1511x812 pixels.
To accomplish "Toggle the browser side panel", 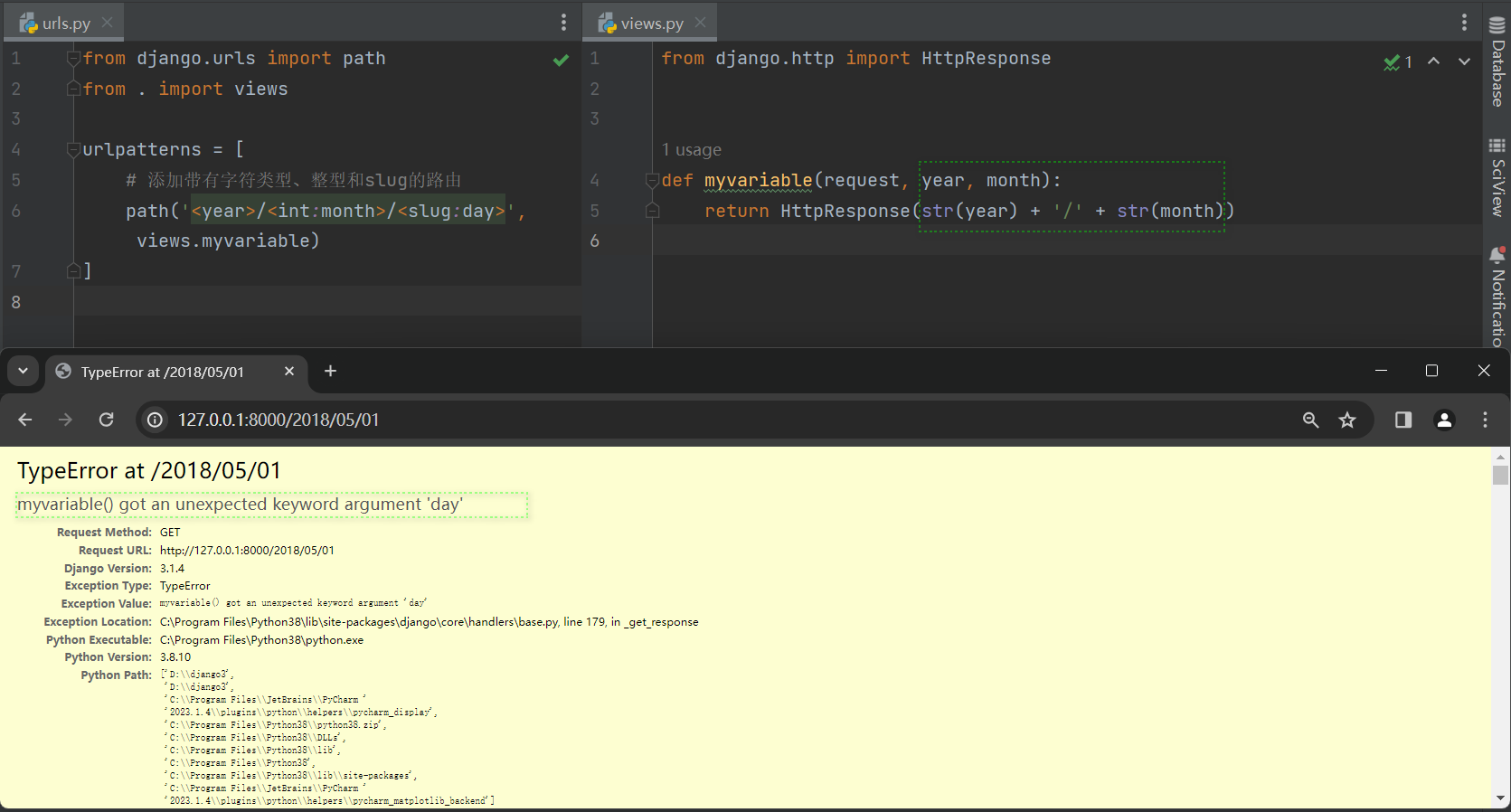I will pos(1403,420).
